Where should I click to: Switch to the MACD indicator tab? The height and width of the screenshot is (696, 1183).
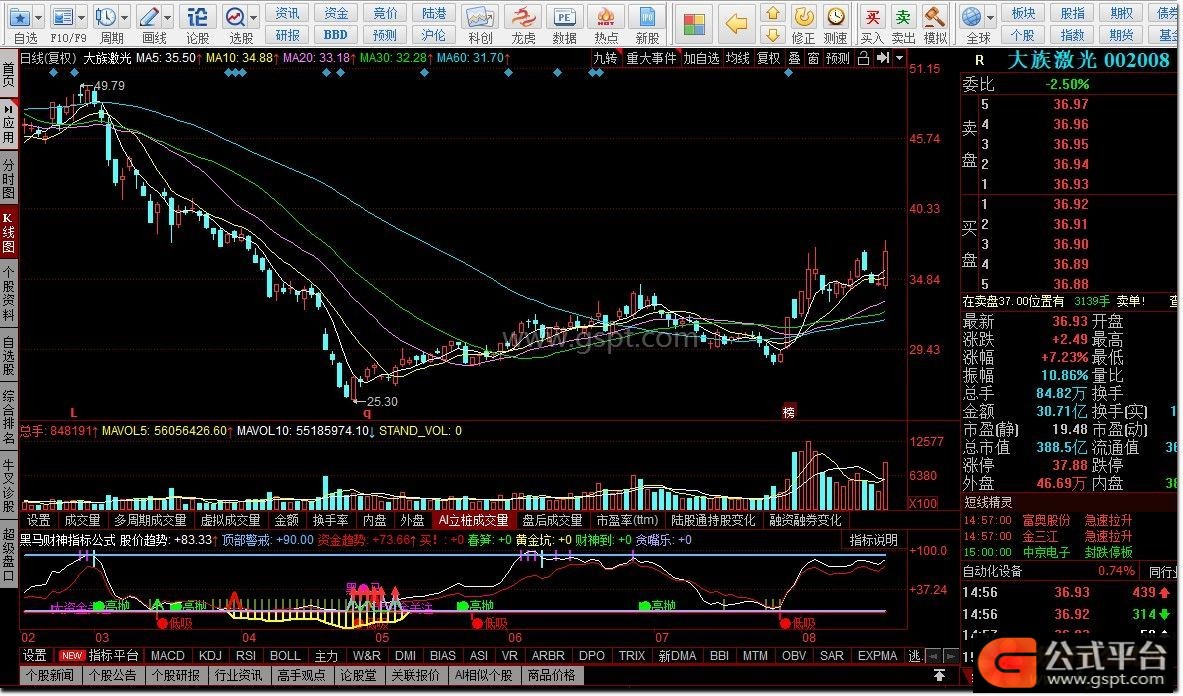(167, 656)
